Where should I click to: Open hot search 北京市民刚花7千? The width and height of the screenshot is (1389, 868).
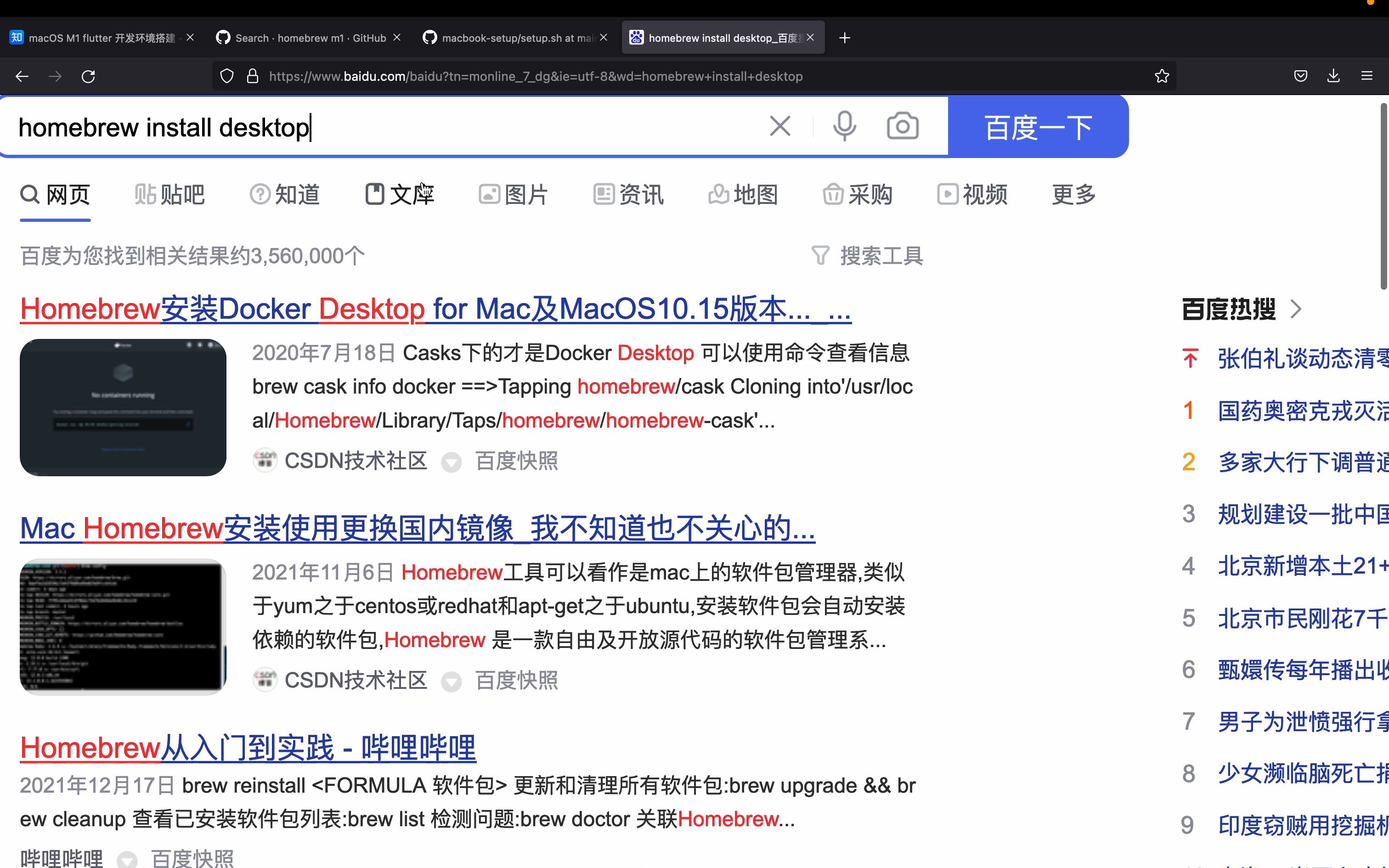1303,618
